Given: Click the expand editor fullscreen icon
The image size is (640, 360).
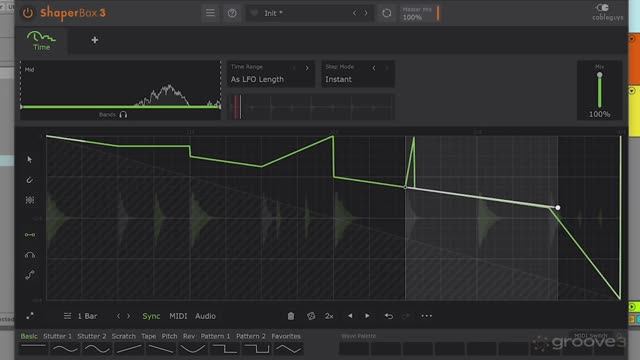Looking at the screenshot, I should point(30,316).
